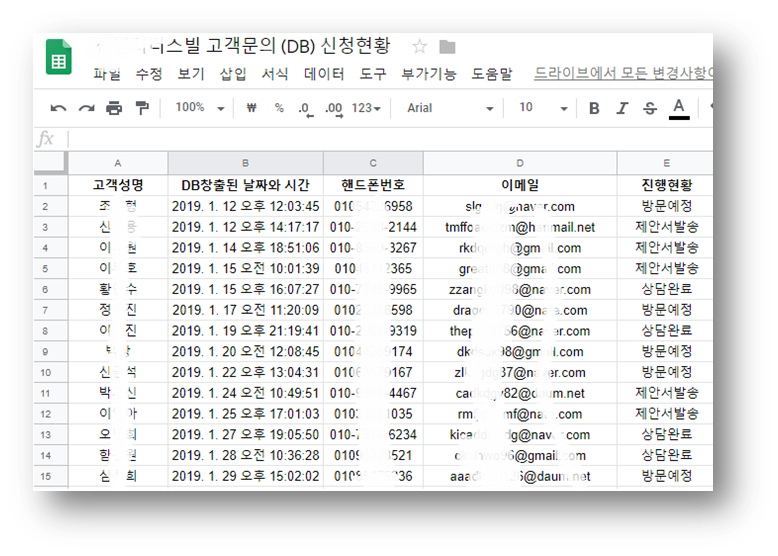The image size is (778, 556).
Task: Move the document with the folder icon
Action: click(x=447, y=47)
